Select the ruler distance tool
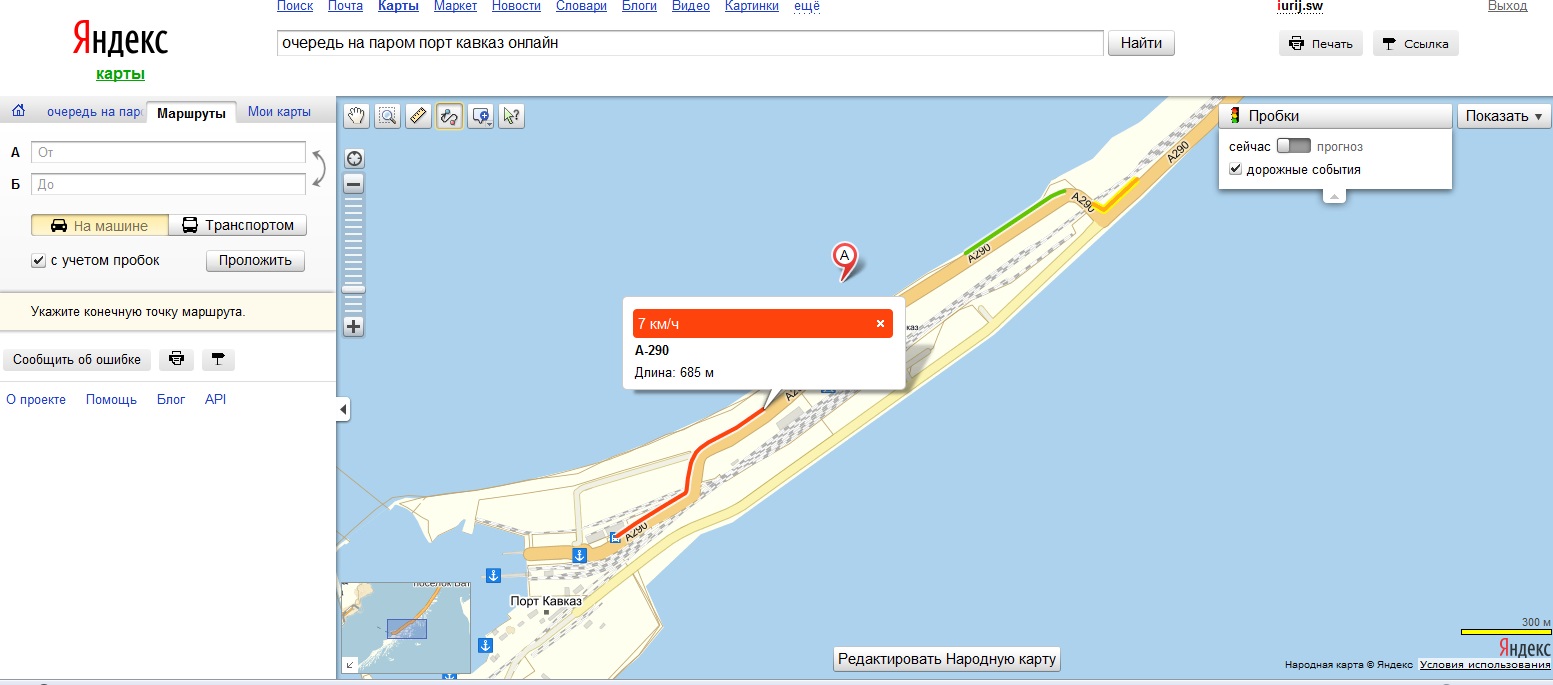The width and height of the screenshot is (1553, 685). (x=419, y=116)
